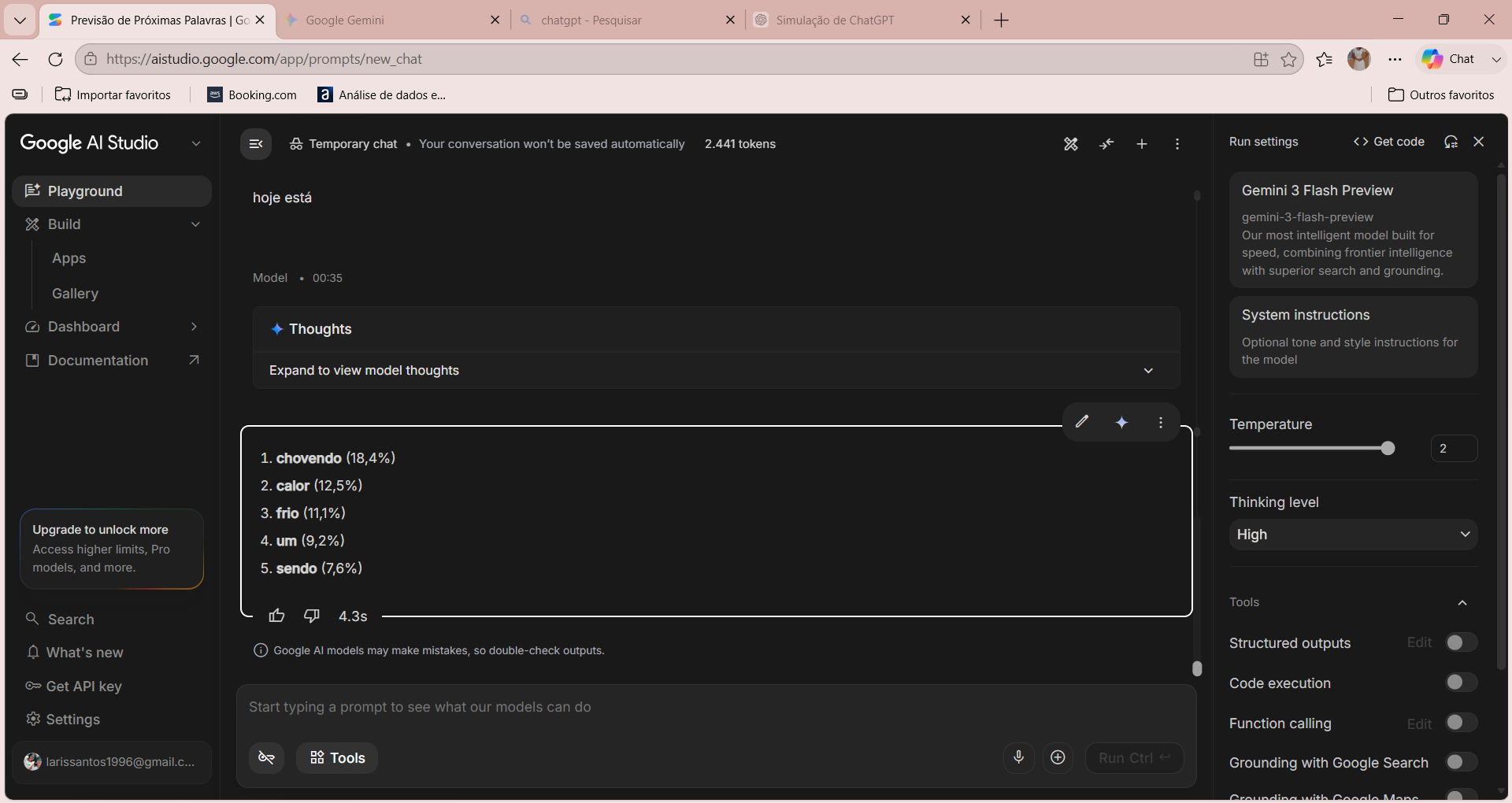Click the clear chat tools icon in header
The height and width of the screenshot is (803, 1512).
point(1071,144)
